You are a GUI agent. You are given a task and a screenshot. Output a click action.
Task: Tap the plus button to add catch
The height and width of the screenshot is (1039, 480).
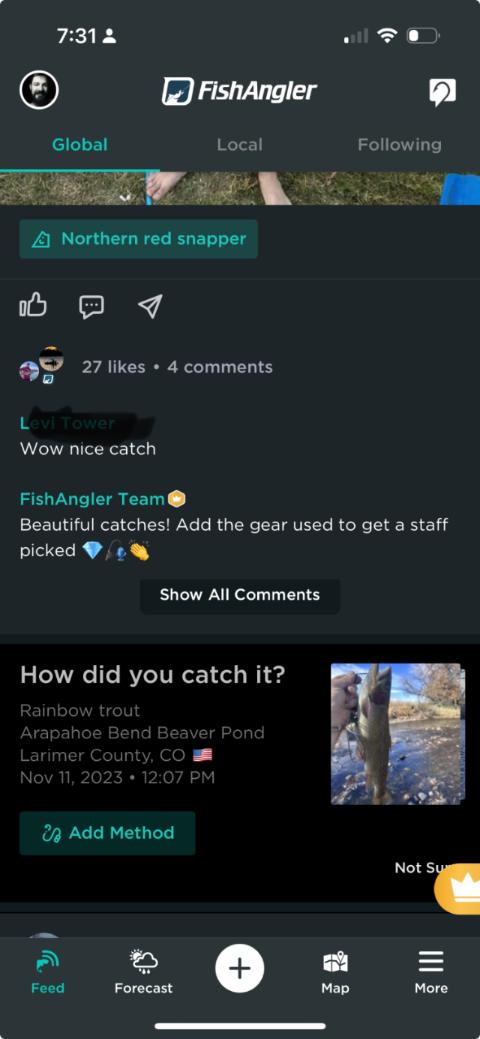[239, 969]
